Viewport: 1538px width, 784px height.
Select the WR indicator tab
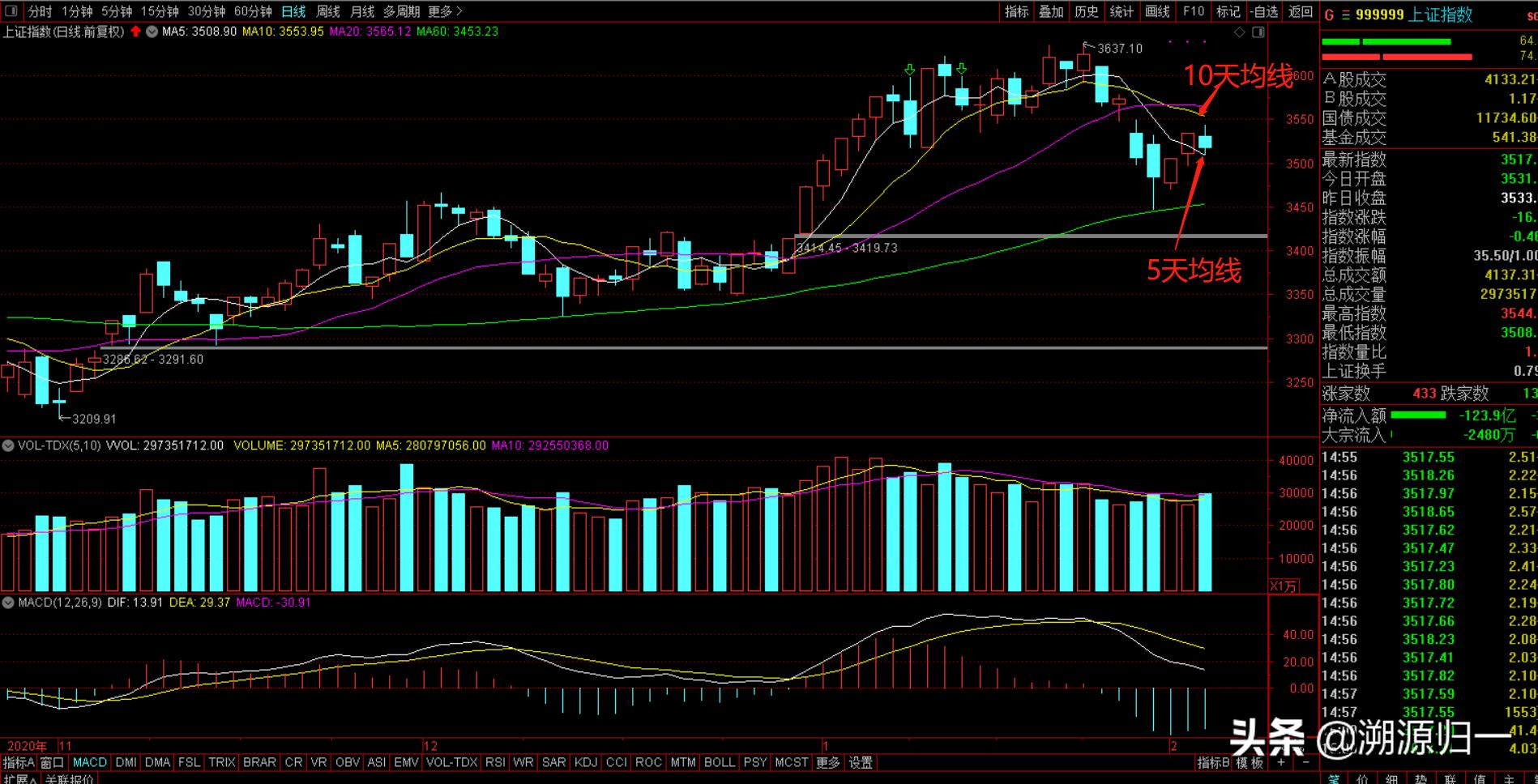tap(523, 763)
